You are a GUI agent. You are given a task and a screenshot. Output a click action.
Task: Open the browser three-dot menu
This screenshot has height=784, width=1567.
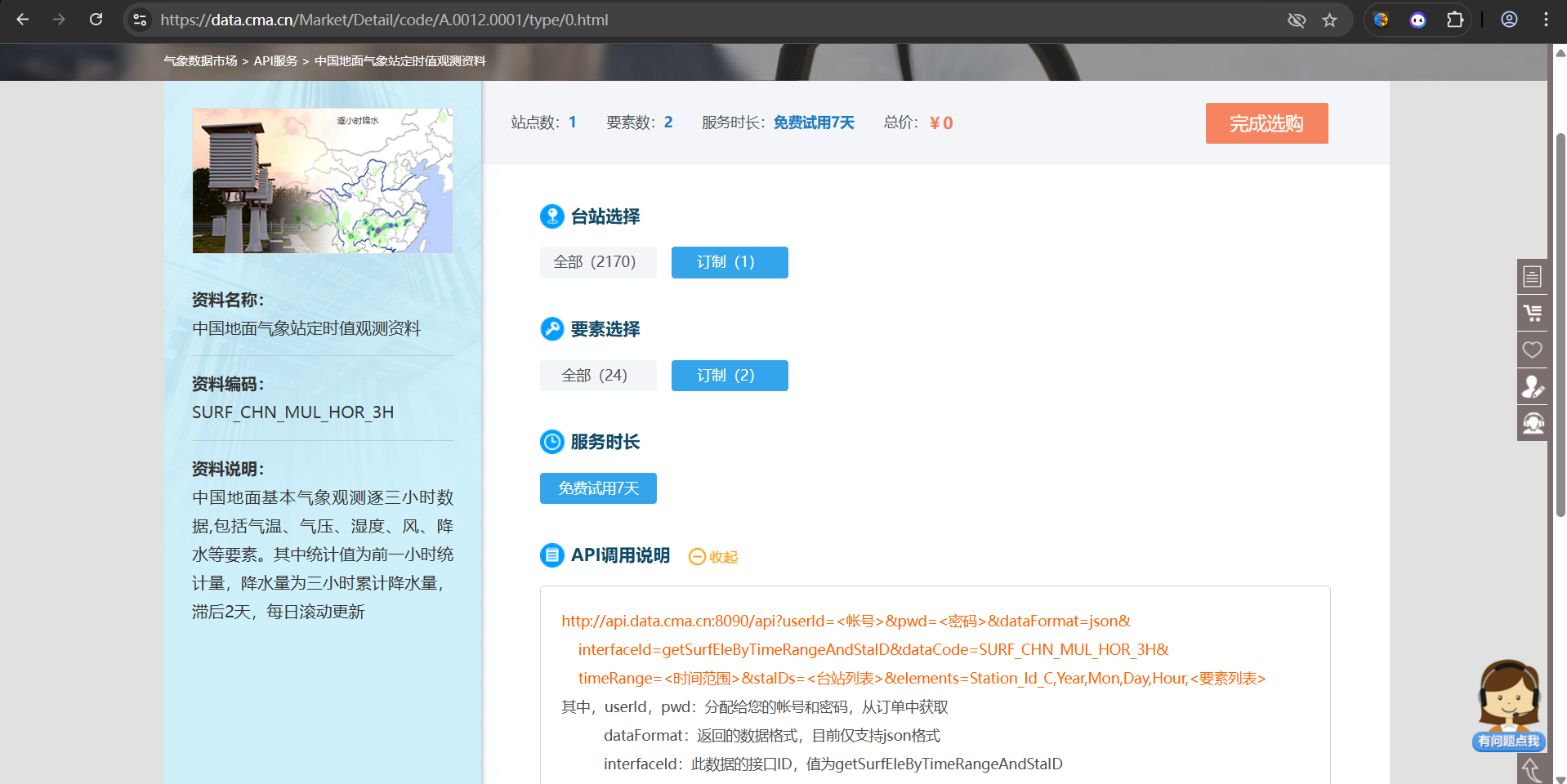1546,20
